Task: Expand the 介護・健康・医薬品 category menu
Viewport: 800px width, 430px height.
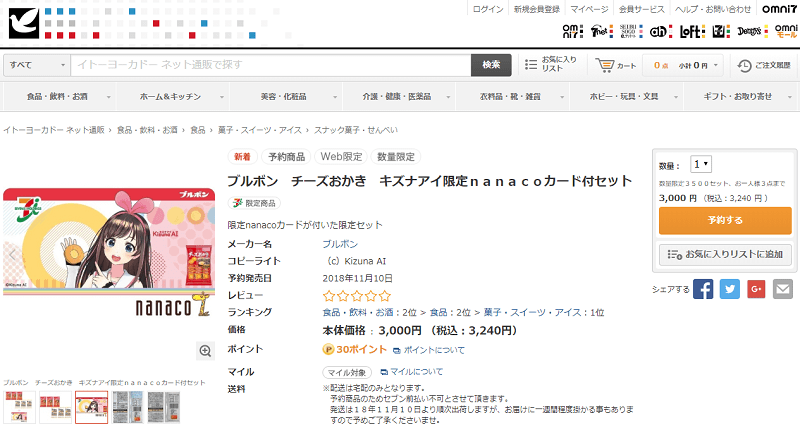Action: click(x=400, y=96)
